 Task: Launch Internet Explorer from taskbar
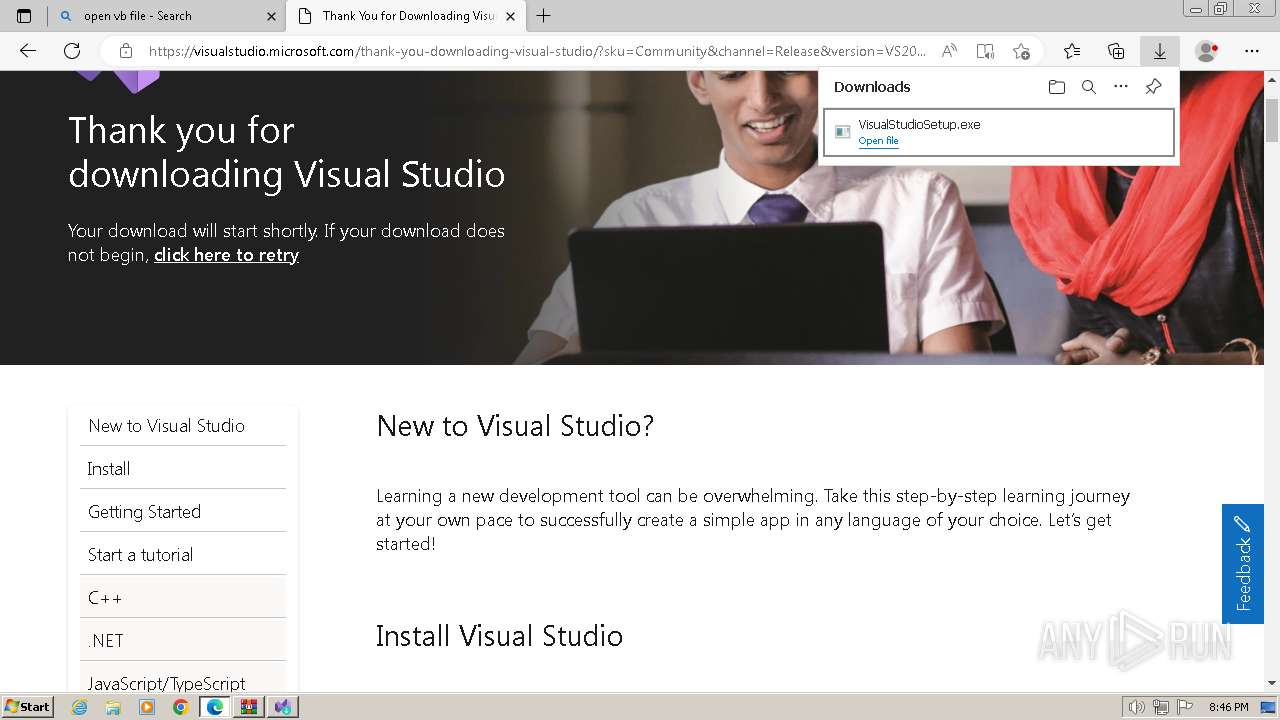pyautogui.click(x=79, y=707)
